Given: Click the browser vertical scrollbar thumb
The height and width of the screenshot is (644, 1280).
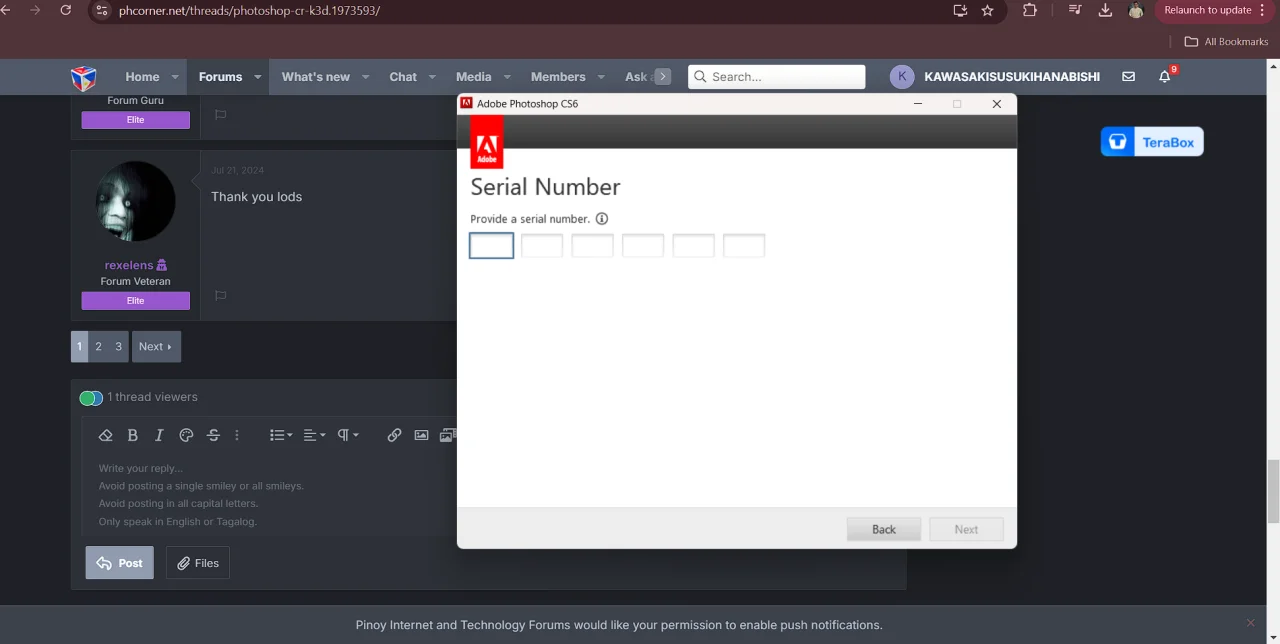Looking at the screenshot, I should tap(1273, 491).
